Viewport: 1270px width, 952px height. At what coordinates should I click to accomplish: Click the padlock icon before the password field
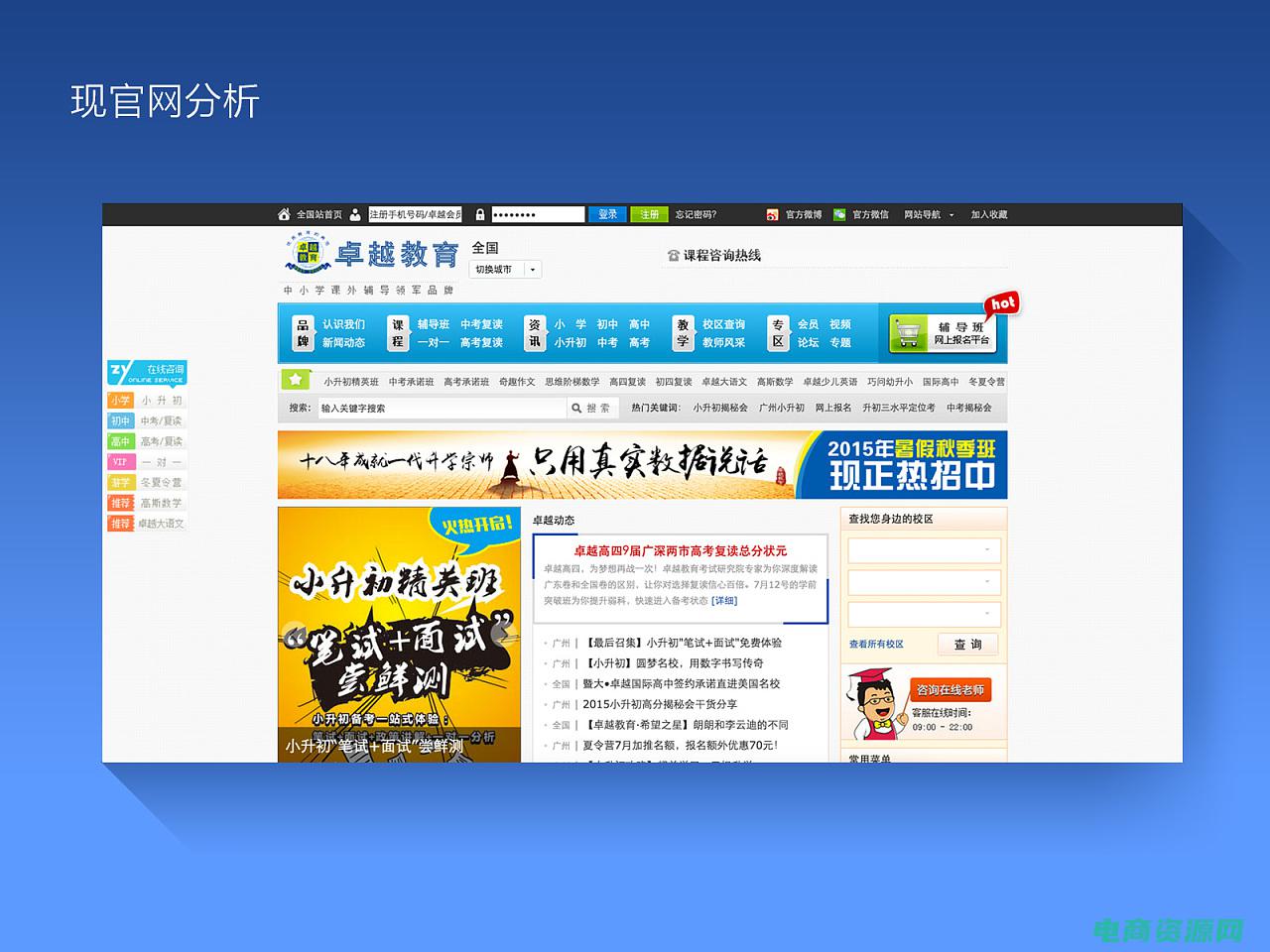coord(480,214)
